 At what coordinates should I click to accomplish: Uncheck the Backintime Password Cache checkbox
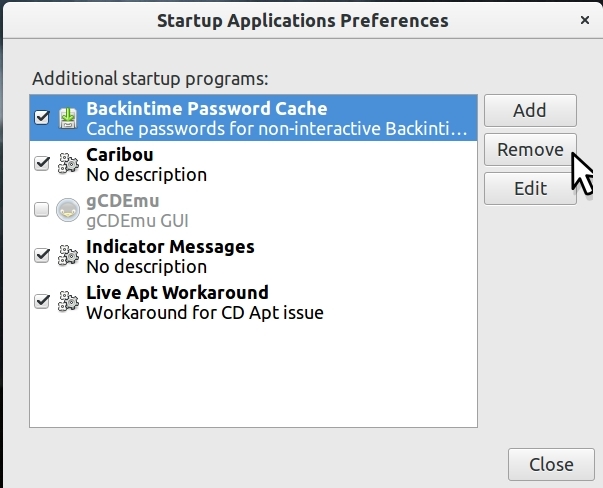point(42,118)
